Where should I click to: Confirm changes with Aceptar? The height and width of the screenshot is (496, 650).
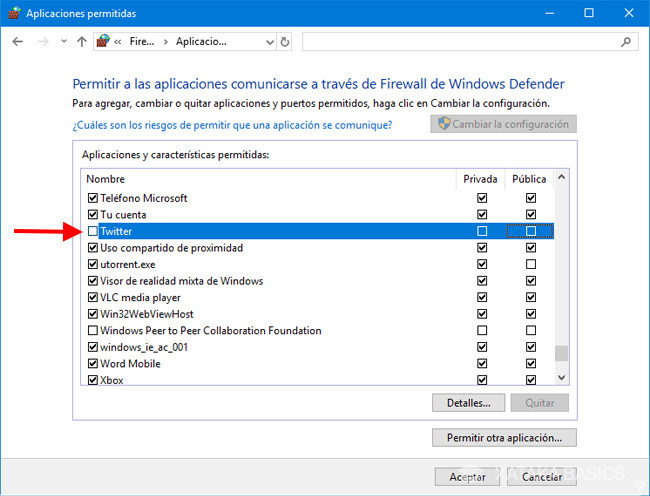point(467,477)
